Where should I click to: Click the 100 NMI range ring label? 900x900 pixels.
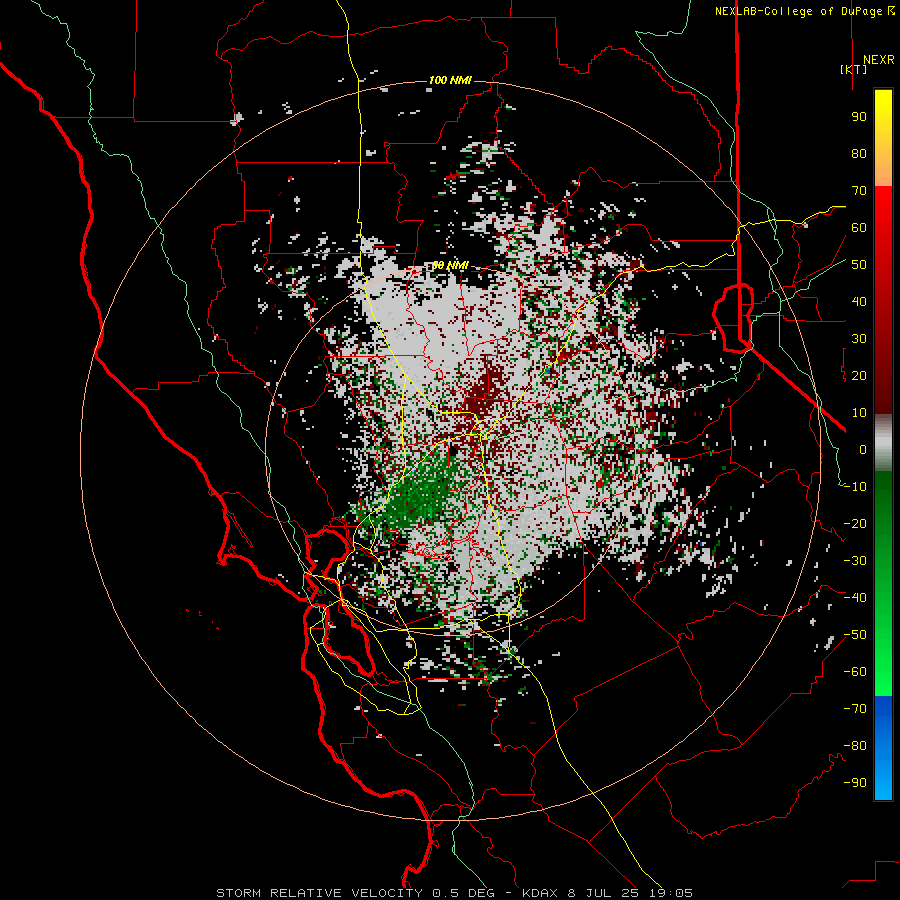450,80
